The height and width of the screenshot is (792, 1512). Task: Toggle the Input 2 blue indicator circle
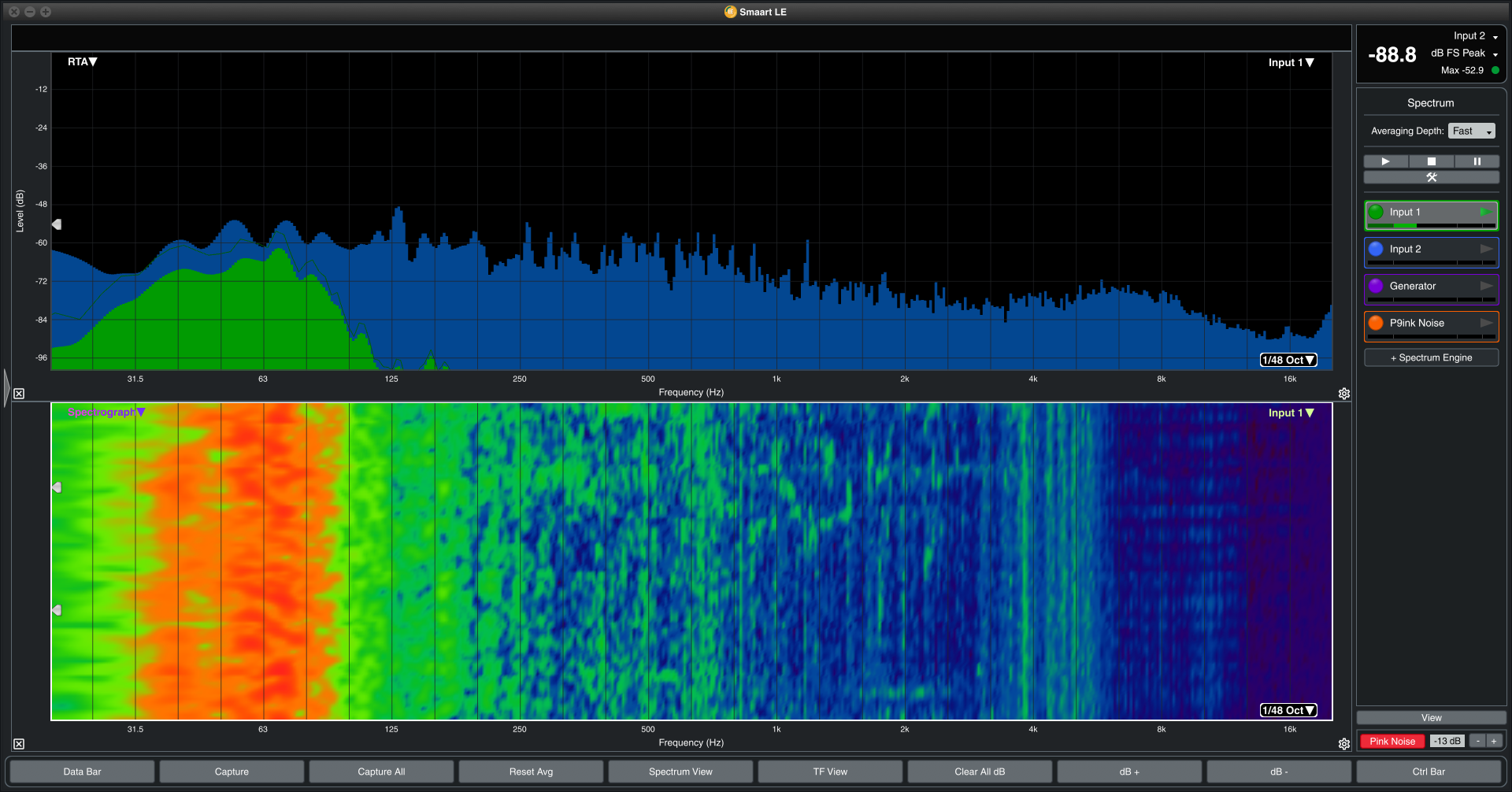pos(1376,249)
